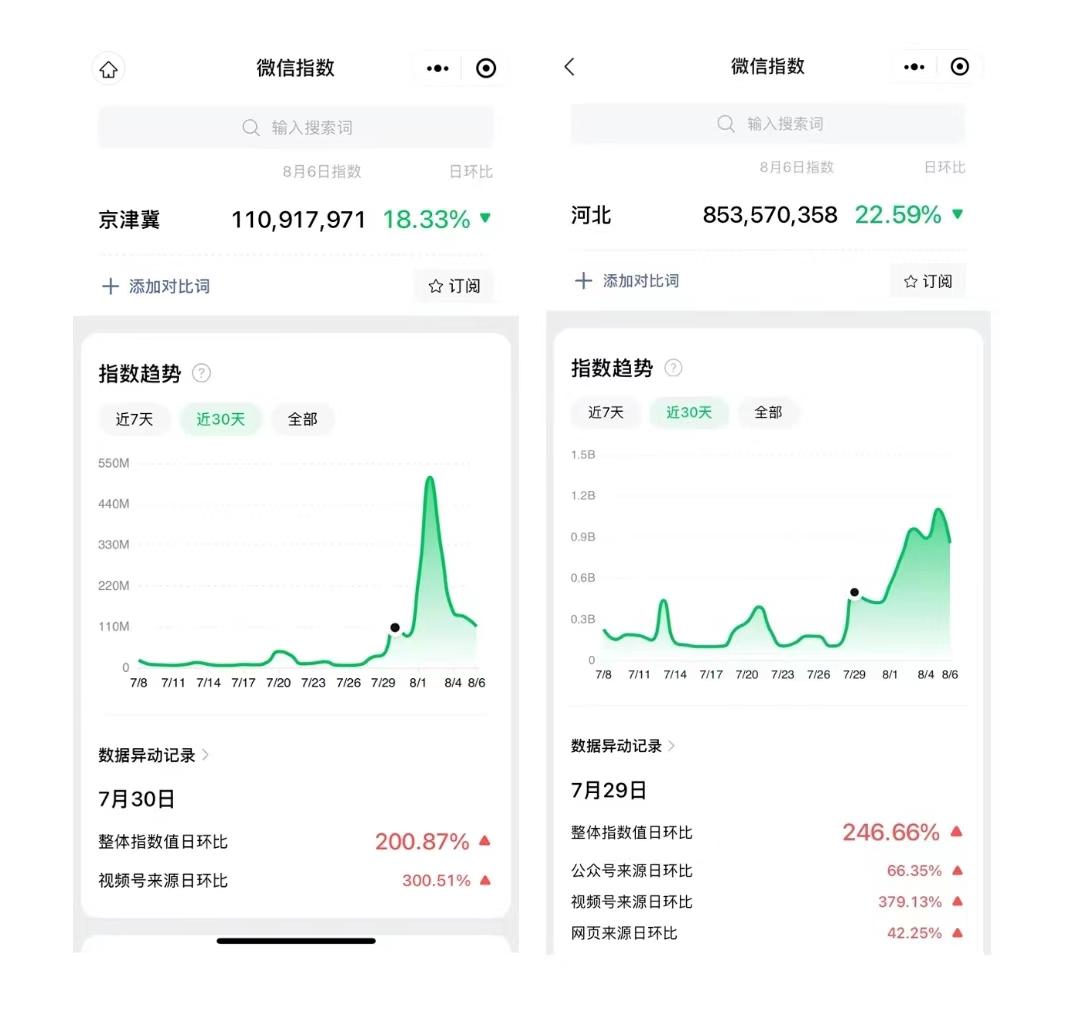Click the 7月30日 date heading
The height and width of the screenshot is (1018, 1072).
[137, 799]
